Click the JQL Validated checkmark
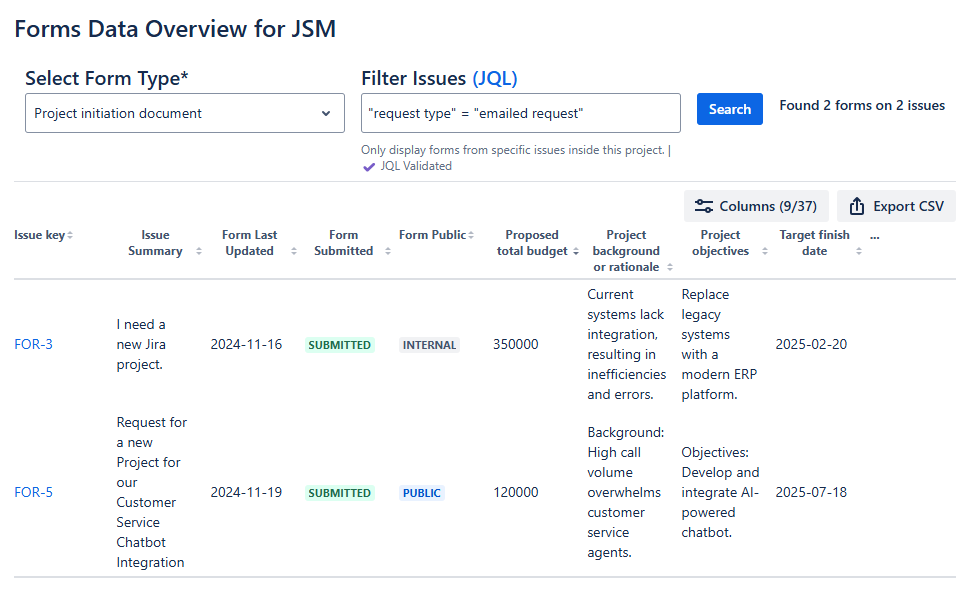971x596 pixels. click(x=369, y=166)
